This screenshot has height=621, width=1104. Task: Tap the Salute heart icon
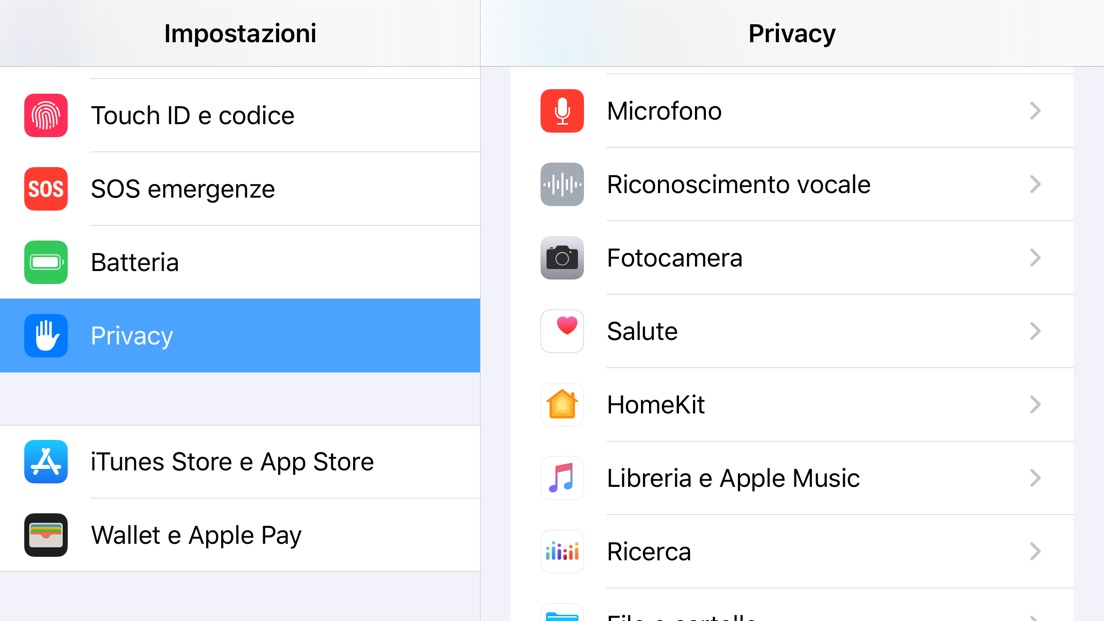pos(562,331)
